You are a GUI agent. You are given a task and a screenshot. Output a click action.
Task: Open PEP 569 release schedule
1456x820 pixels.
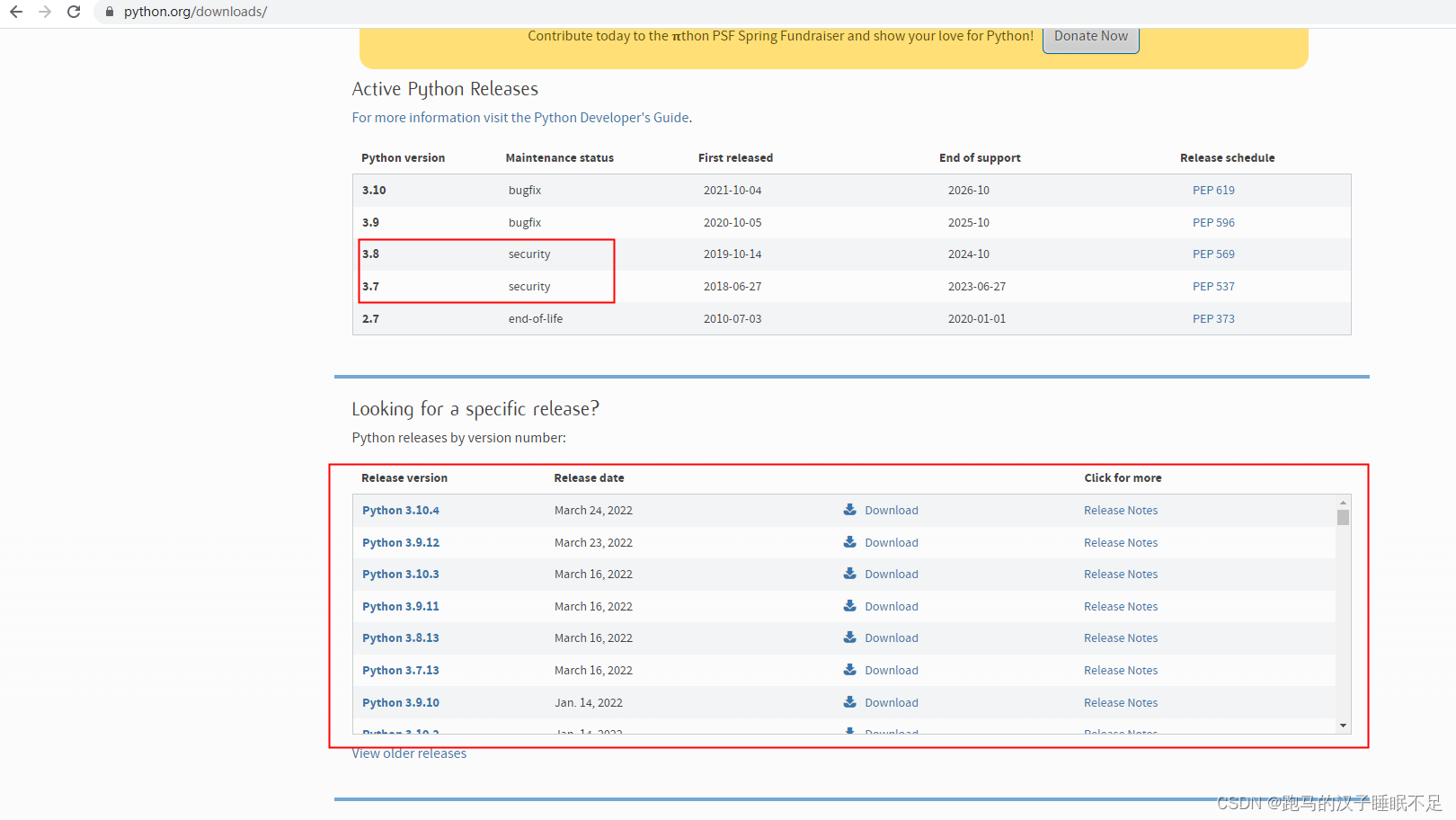click(1213, 254)
